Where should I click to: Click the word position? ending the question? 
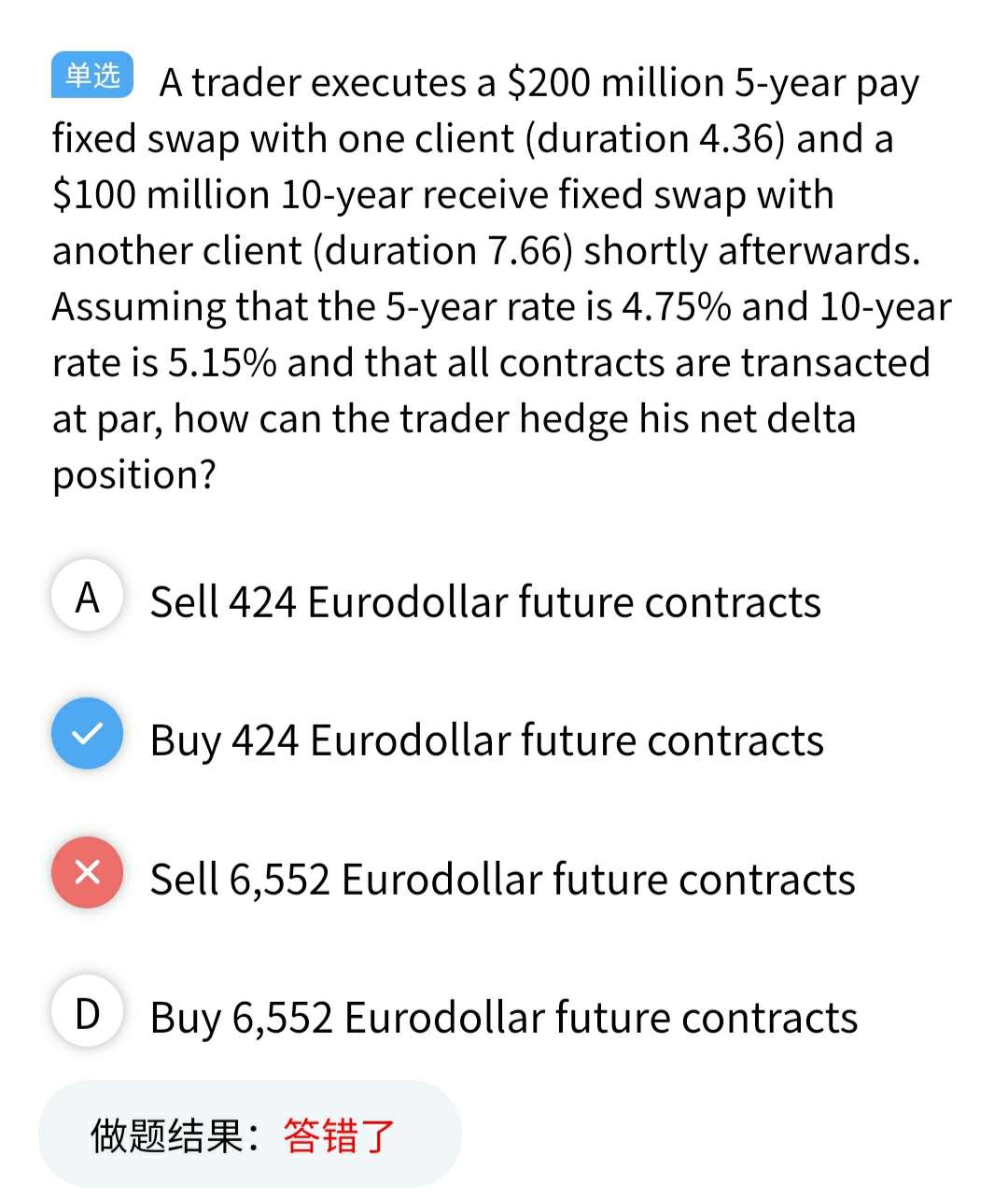pos(133,475)
